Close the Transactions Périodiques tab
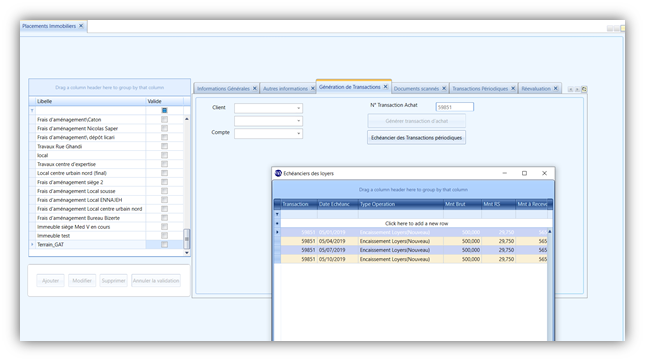Image resolution: width=645 pixels, height=361 pixels. click(x=513, y=88)
